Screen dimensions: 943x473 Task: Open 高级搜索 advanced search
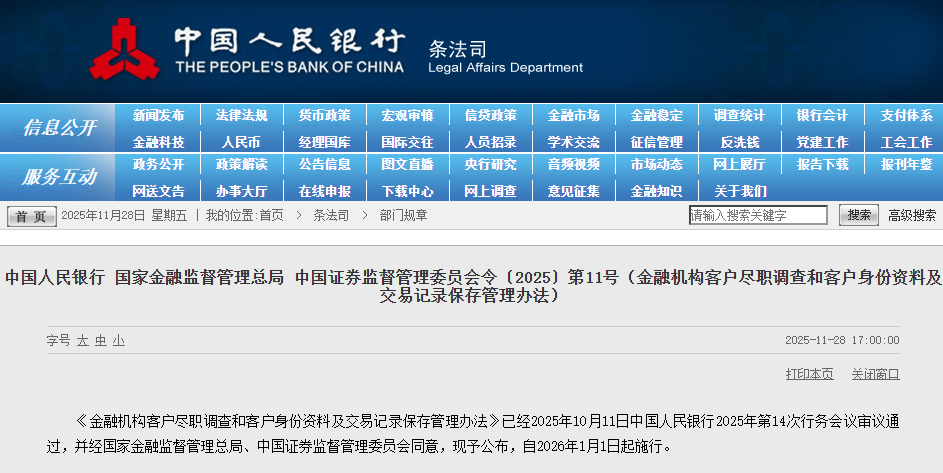point(912,215)
